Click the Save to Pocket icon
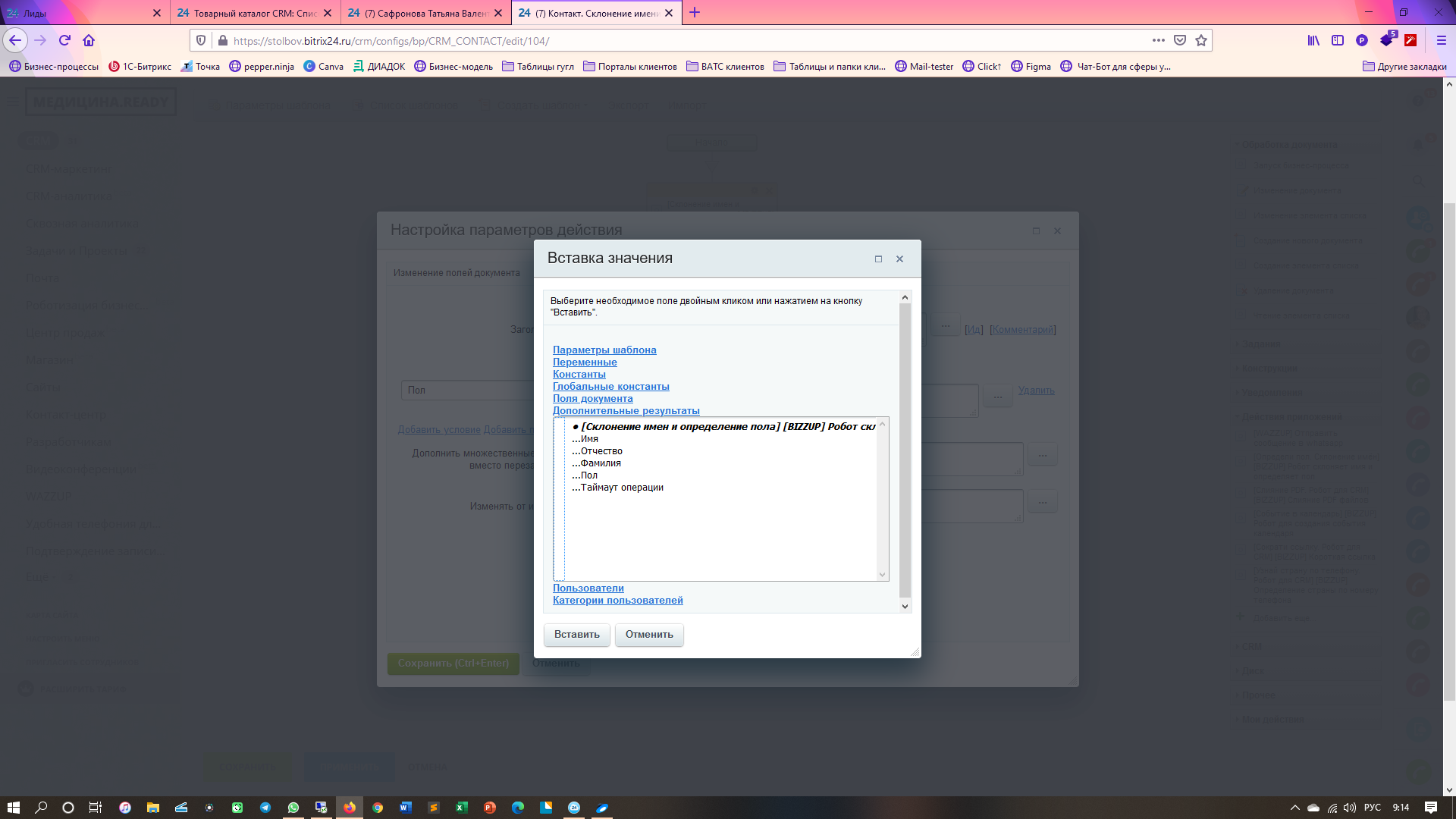The width and height of the screenshot is (1456, 819). coord(1180,41)
